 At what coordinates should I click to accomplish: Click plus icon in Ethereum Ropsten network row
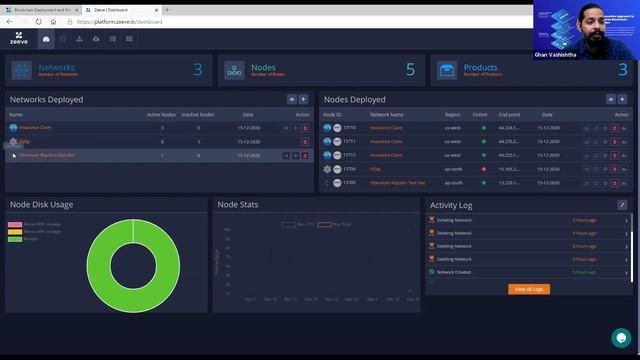296,156
